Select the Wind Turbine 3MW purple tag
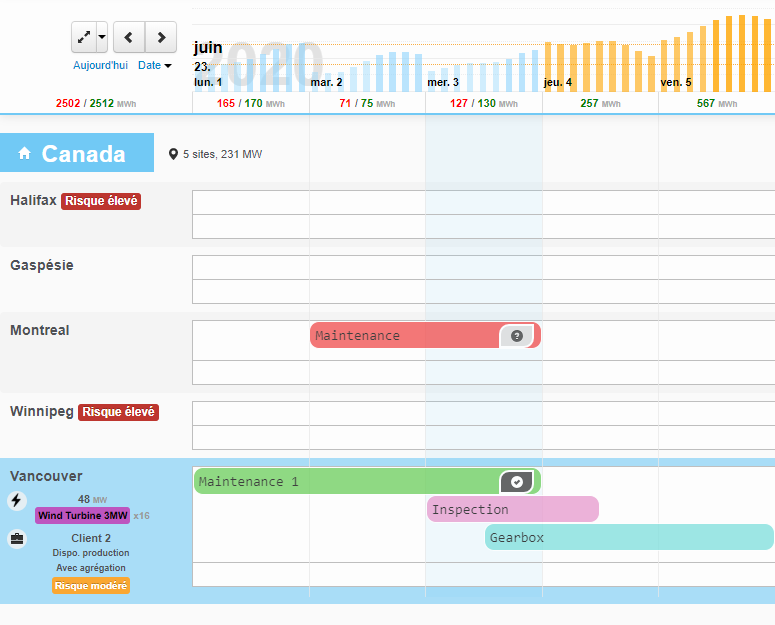775x625 pixels. click(82, 516)
